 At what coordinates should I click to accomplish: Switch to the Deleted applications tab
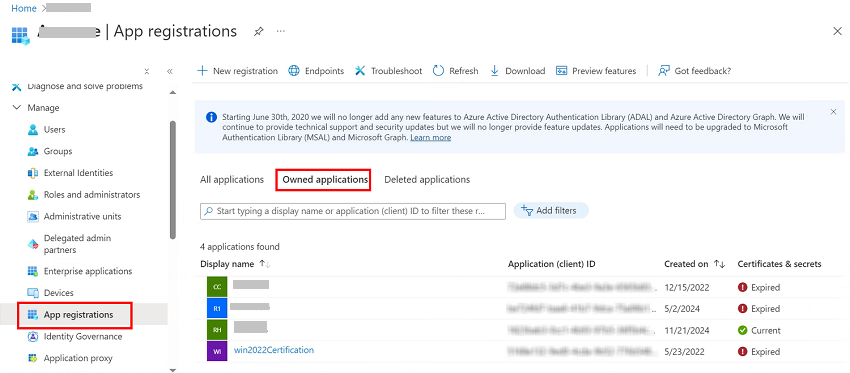[427, 179]
